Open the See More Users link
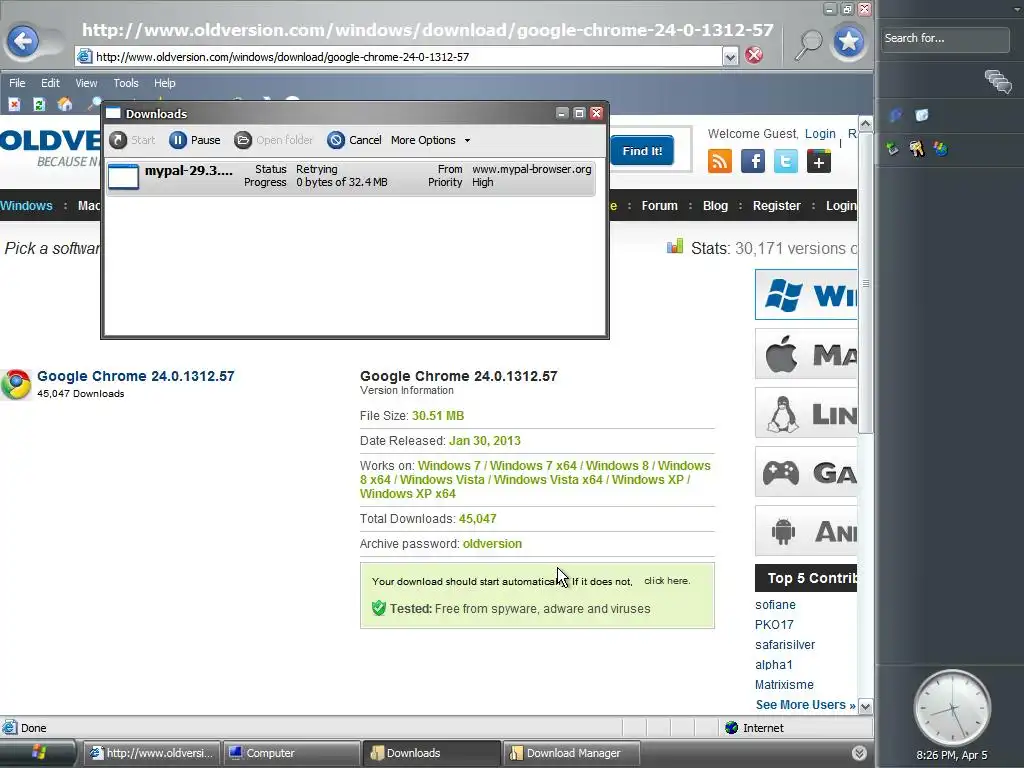Screen dimensions: 1024x768 point(805,705)
